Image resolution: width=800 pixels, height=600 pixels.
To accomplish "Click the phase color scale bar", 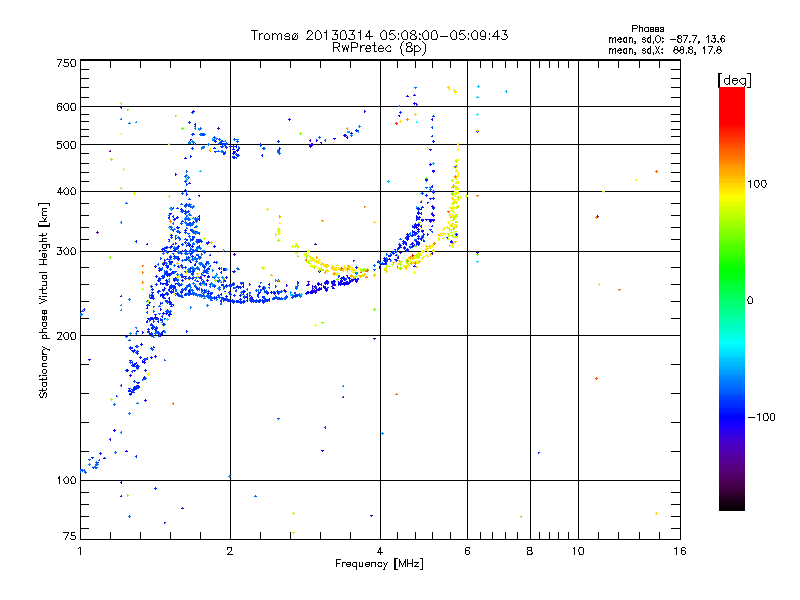I will pos(732,298).
